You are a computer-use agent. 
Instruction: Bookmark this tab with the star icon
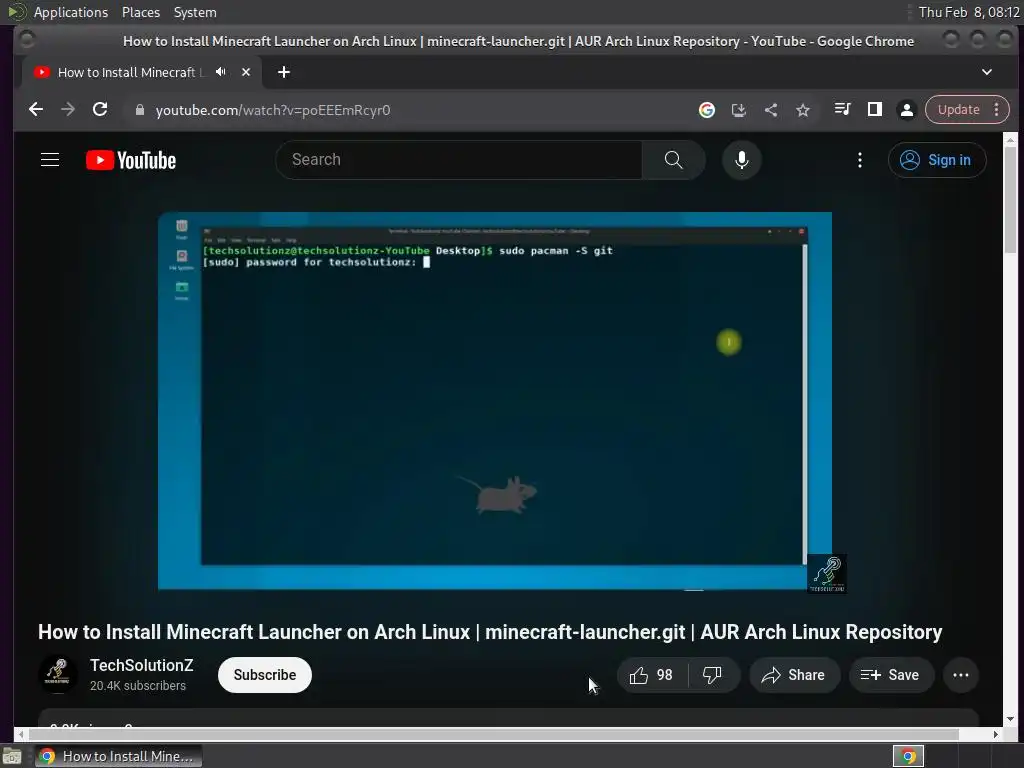click(803, 110)
